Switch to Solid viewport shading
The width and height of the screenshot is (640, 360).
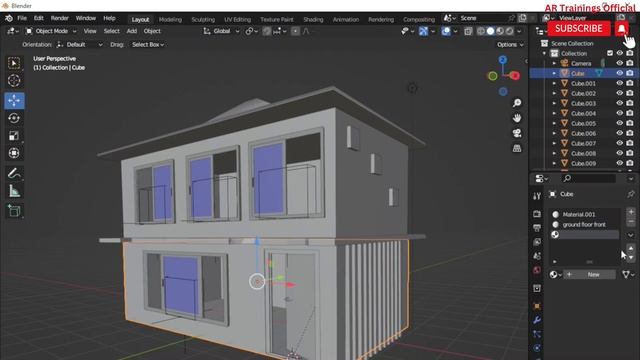click(x=490, y=31)
